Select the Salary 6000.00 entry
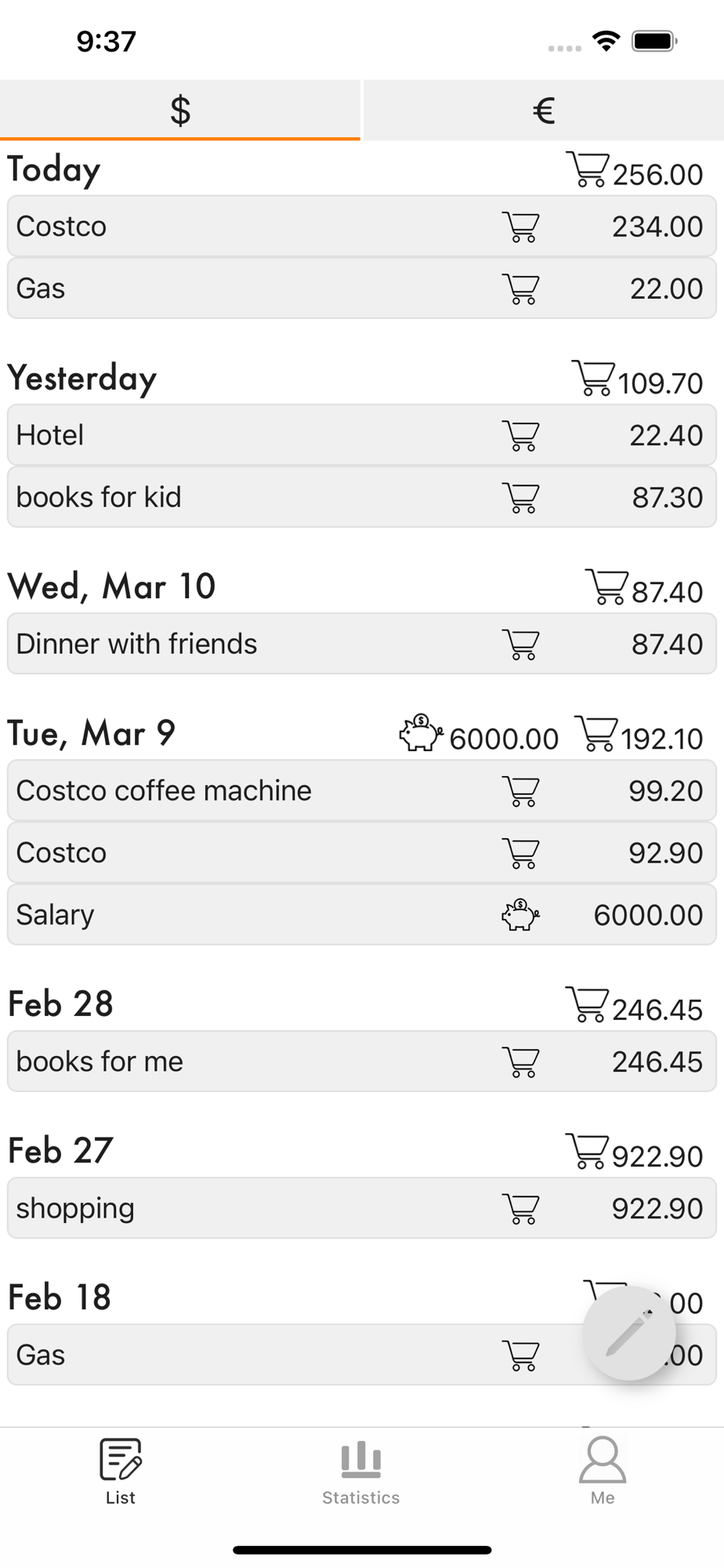Image resolution: width=724 pixels, height=1568 pixels. 362,915
